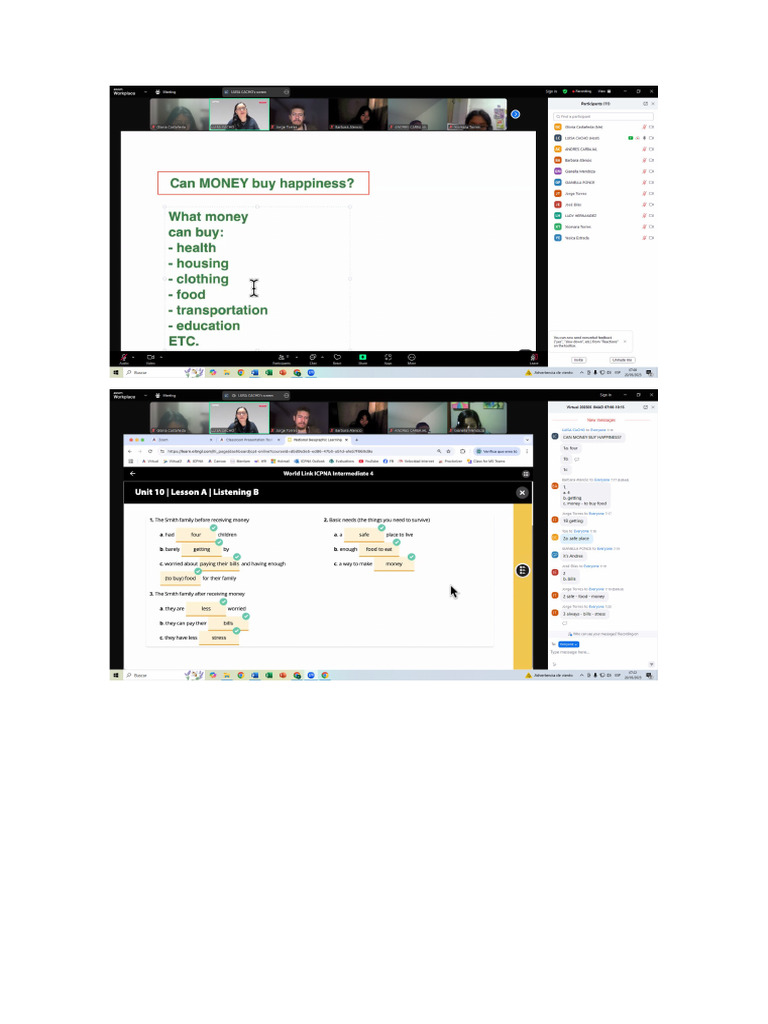Click the encryption shield icon beside Sign in
Screen dimensions: 768x1024
[565, 91]
